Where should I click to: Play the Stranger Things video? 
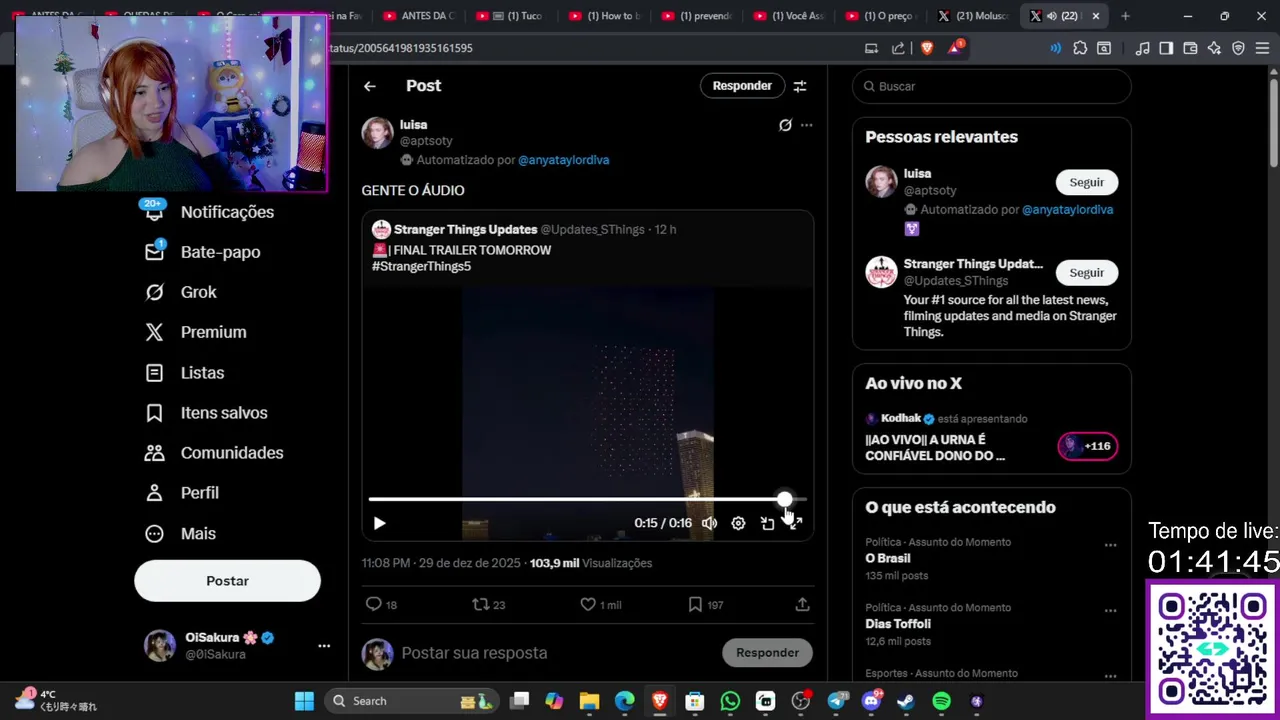379,523
